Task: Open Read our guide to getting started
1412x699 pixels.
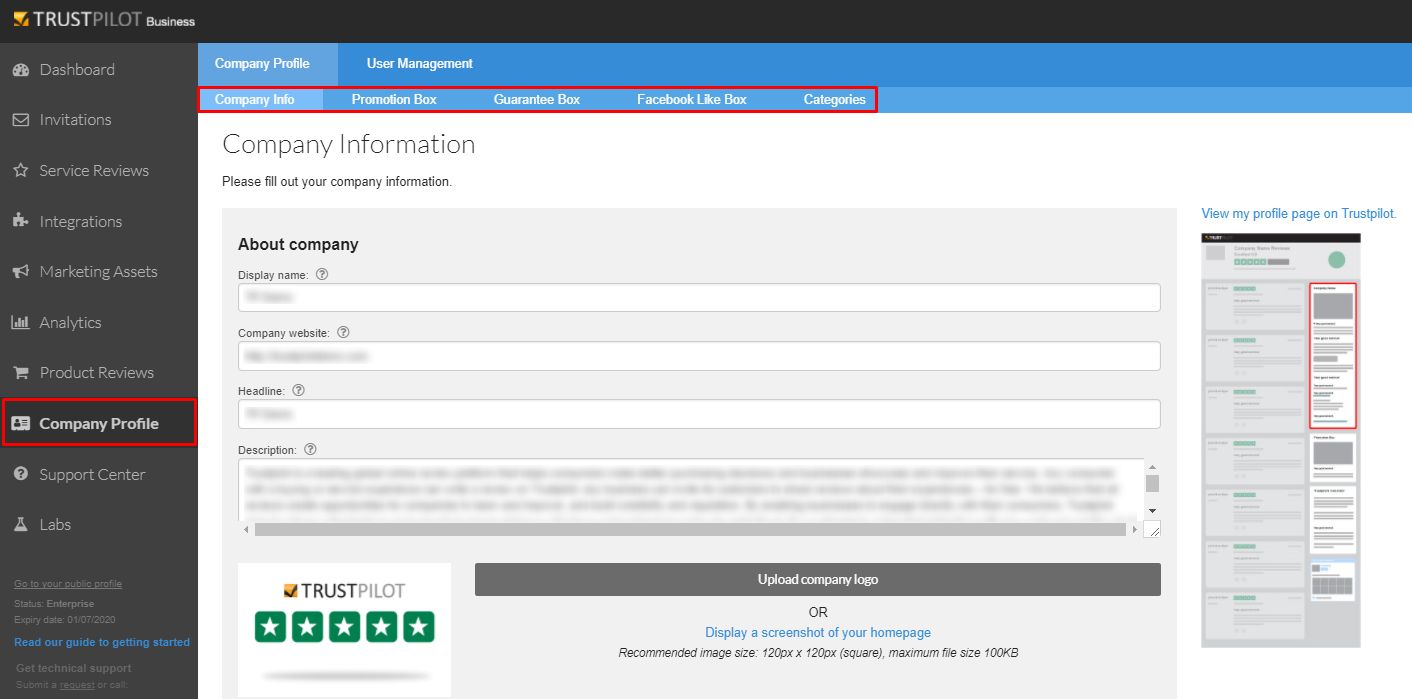Action: click(102, 642)
